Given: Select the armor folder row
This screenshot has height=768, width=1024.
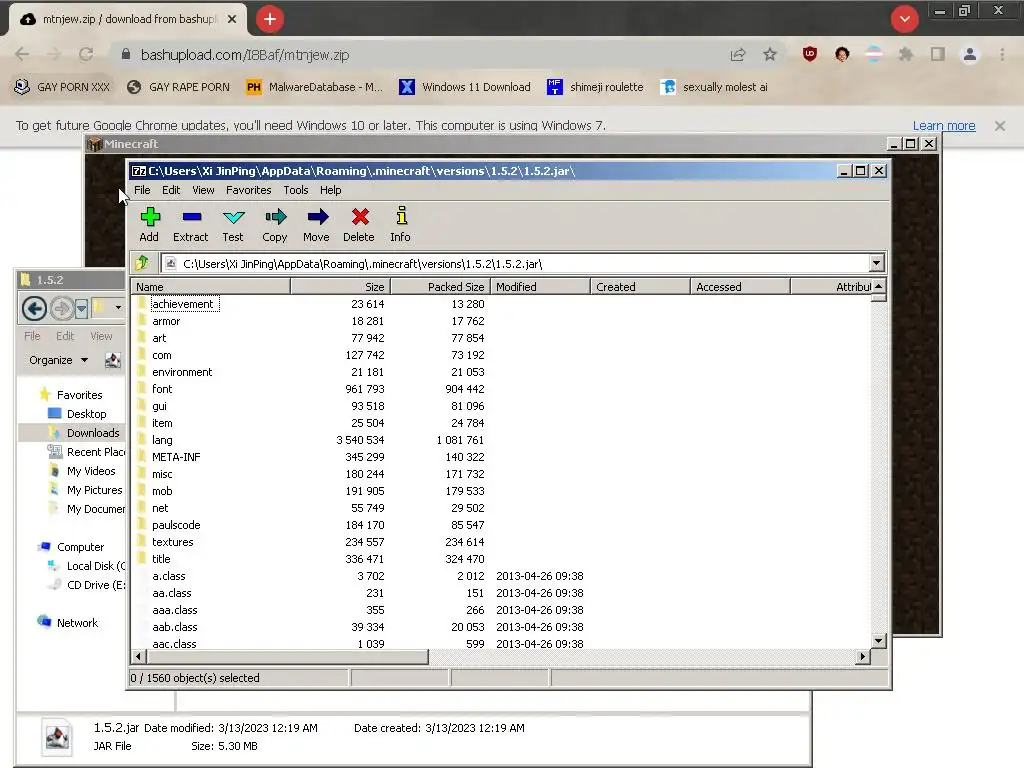Looking at the screenshot, I should pos(501,321).
